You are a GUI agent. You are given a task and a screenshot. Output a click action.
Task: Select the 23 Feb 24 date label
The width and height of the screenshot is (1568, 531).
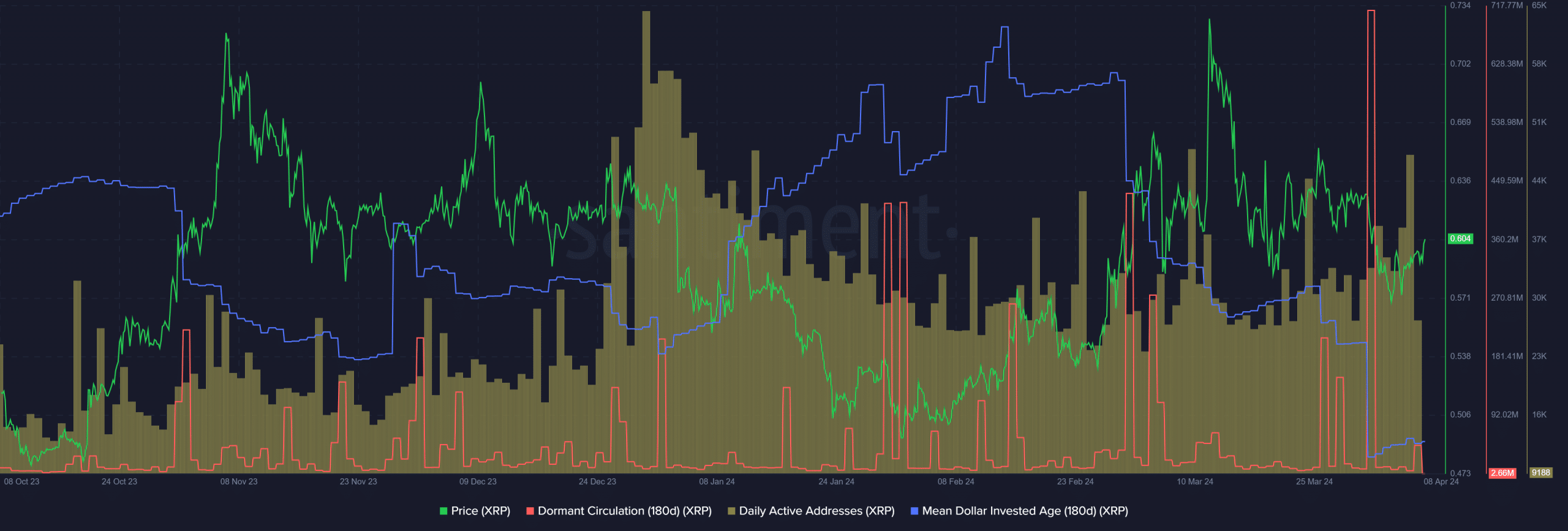[1075, 481]
